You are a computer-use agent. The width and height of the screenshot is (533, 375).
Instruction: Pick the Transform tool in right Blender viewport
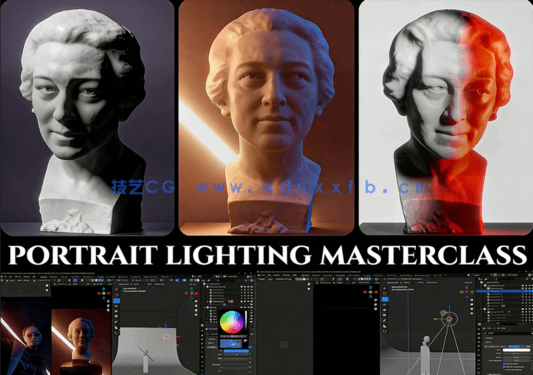(384, 315)
